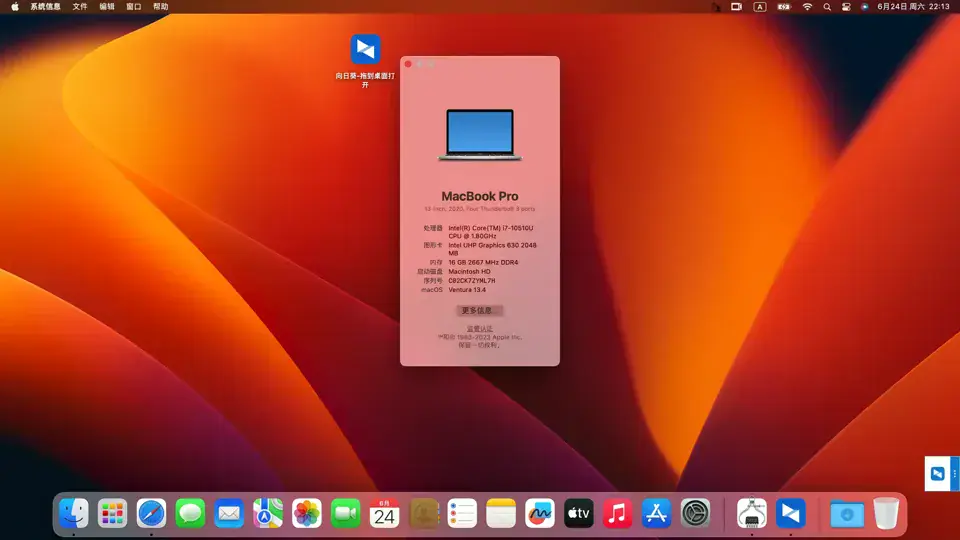Click the floating Sunlogin widget icon
The height and width of the screenshot is (540, 960).
[937, 473]
